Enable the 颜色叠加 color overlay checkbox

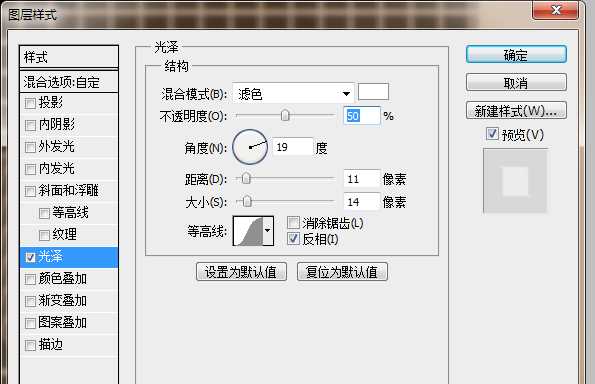pyautogui.click(x=30, y=279)
